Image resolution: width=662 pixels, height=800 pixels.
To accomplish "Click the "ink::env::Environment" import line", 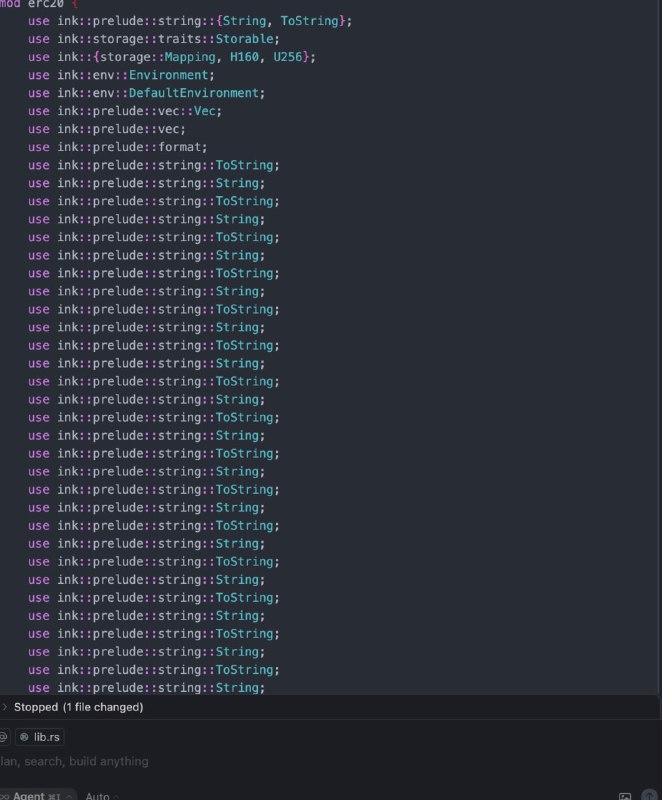I will (121, 75).
